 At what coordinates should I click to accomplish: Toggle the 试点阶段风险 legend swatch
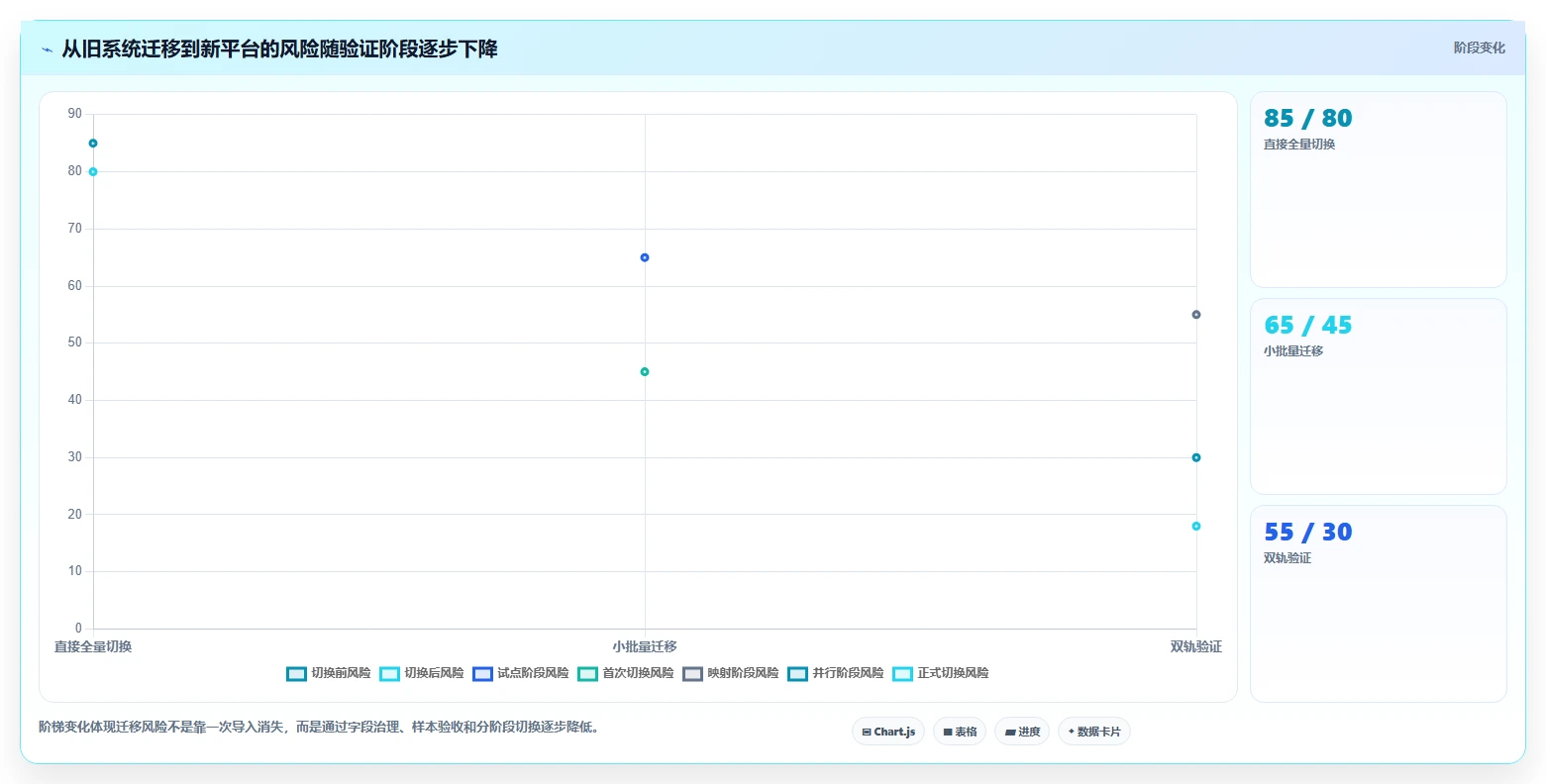tap(482, 673)
